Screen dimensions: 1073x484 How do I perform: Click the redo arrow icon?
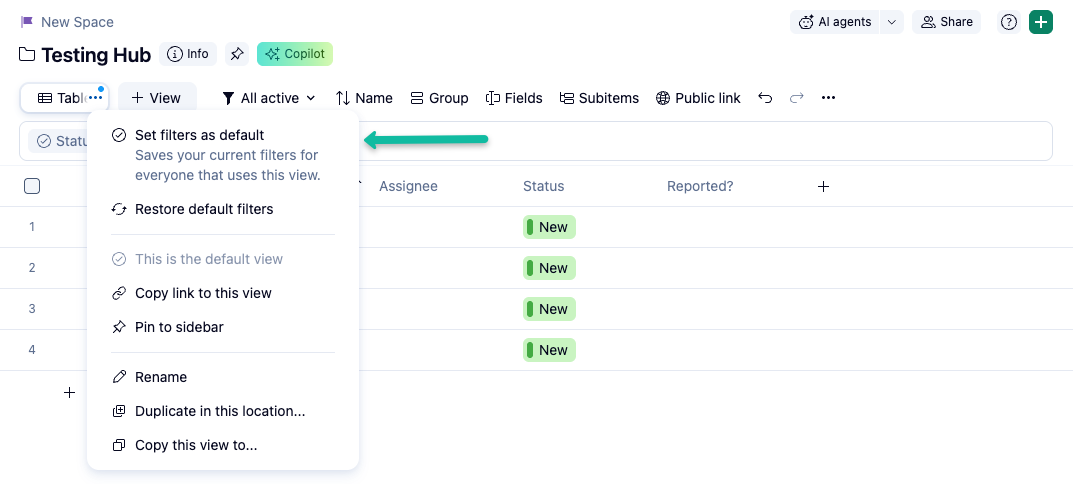pos(797,98)
